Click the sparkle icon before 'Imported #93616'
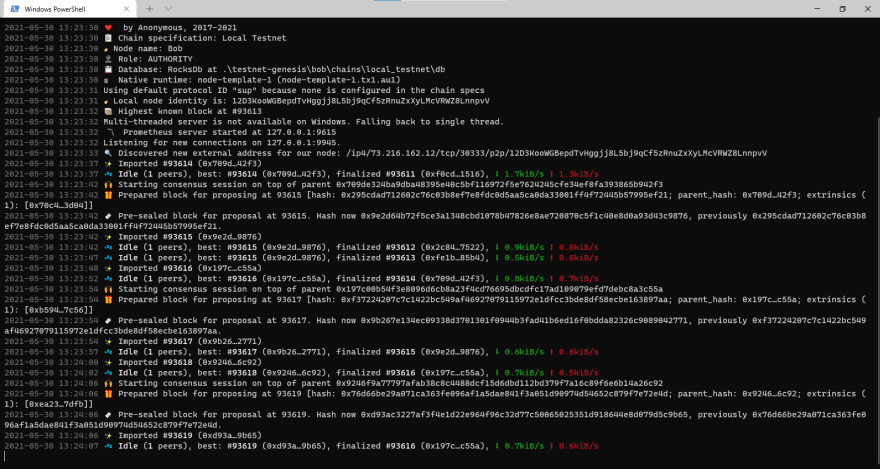 pyautogui.click(x=108, y=269)
